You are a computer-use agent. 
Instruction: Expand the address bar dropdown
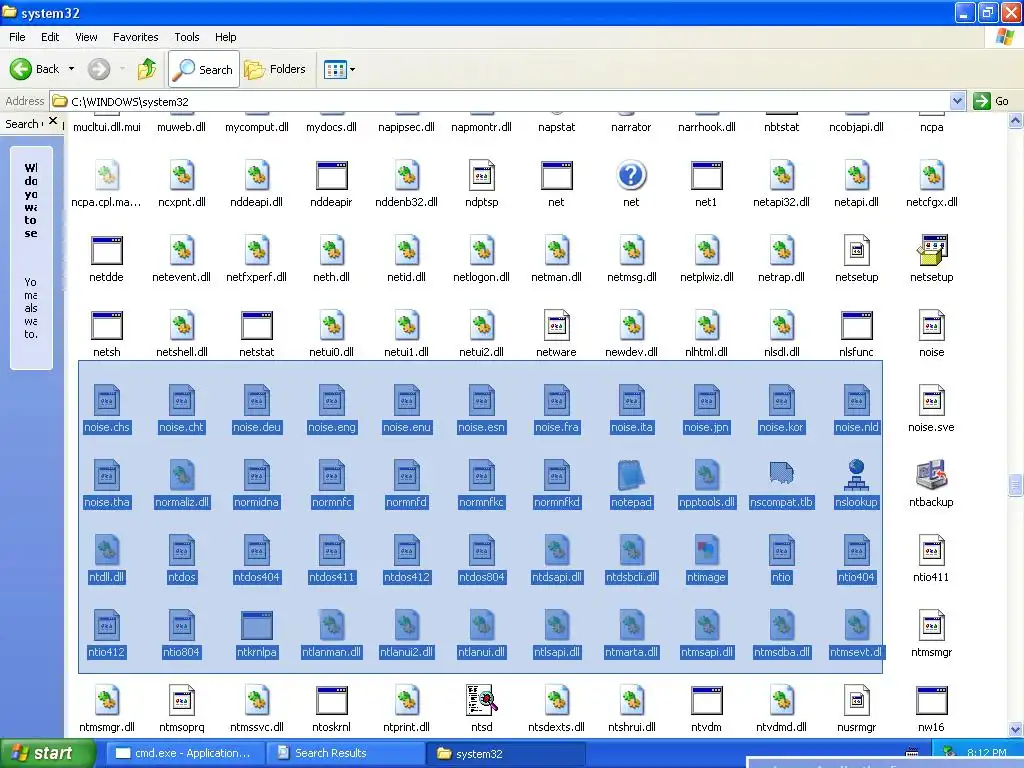[x=957, y=101]
